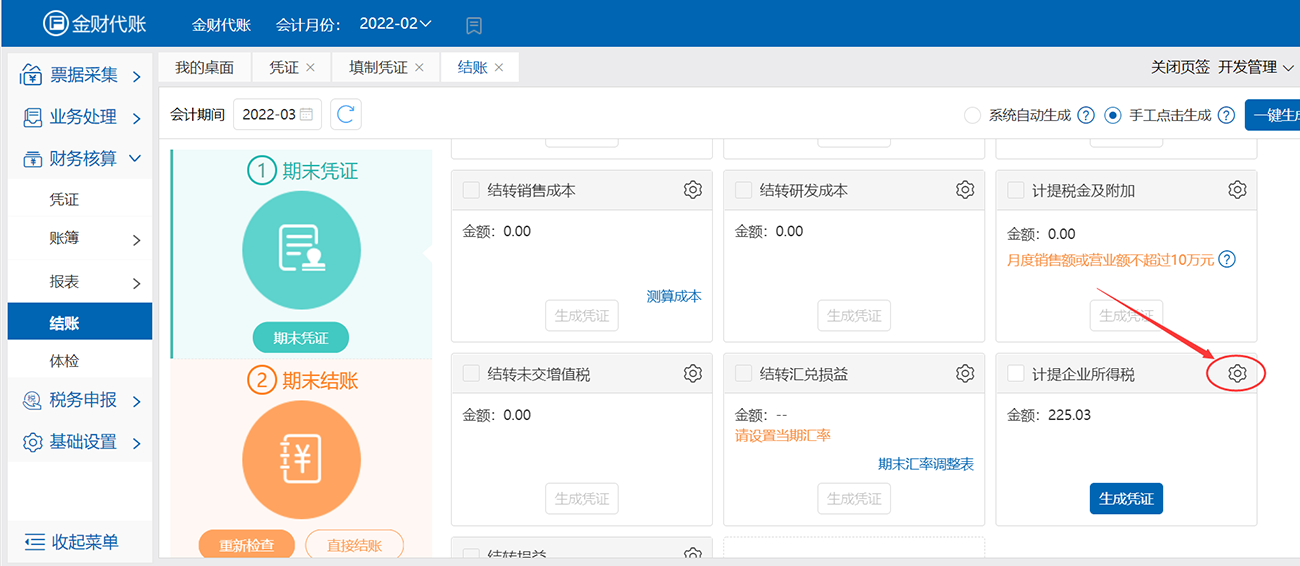Viewport: 1300px width, 566px height.
Task: Click the refresh icon beside accounting period
Action: click(x=346, y=115)
